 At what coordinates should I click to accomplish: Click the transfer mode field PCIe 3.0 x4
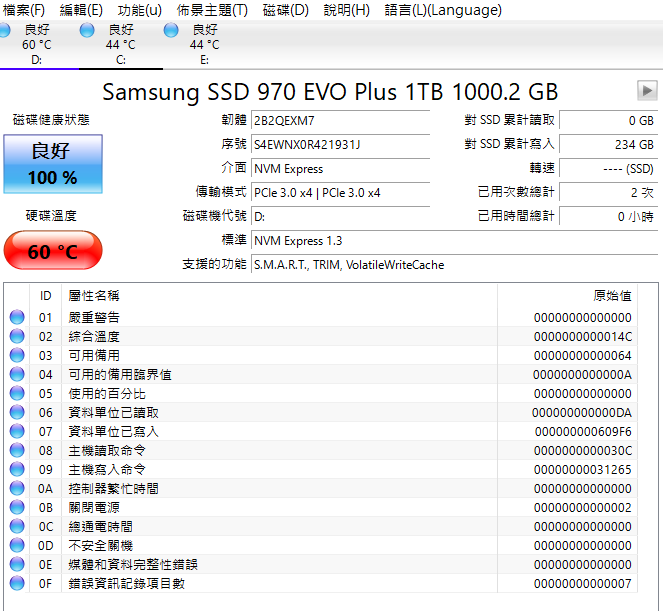[340, 193]
